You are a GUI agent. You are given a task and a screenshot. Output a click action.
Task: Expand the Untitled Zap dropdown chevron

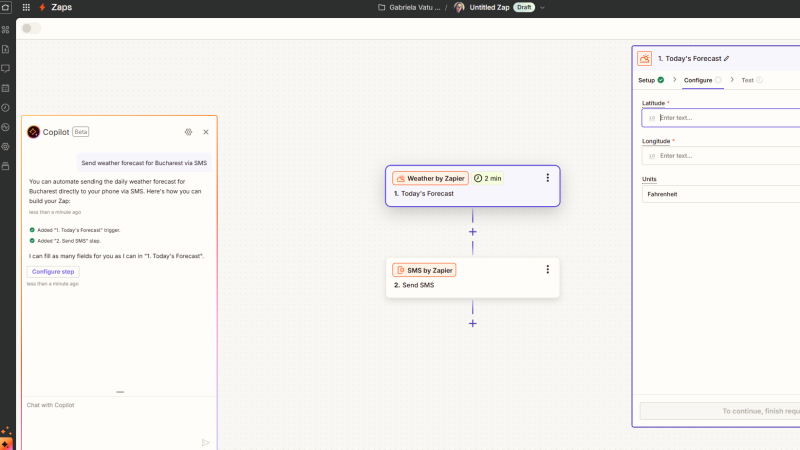click(542, 8)
